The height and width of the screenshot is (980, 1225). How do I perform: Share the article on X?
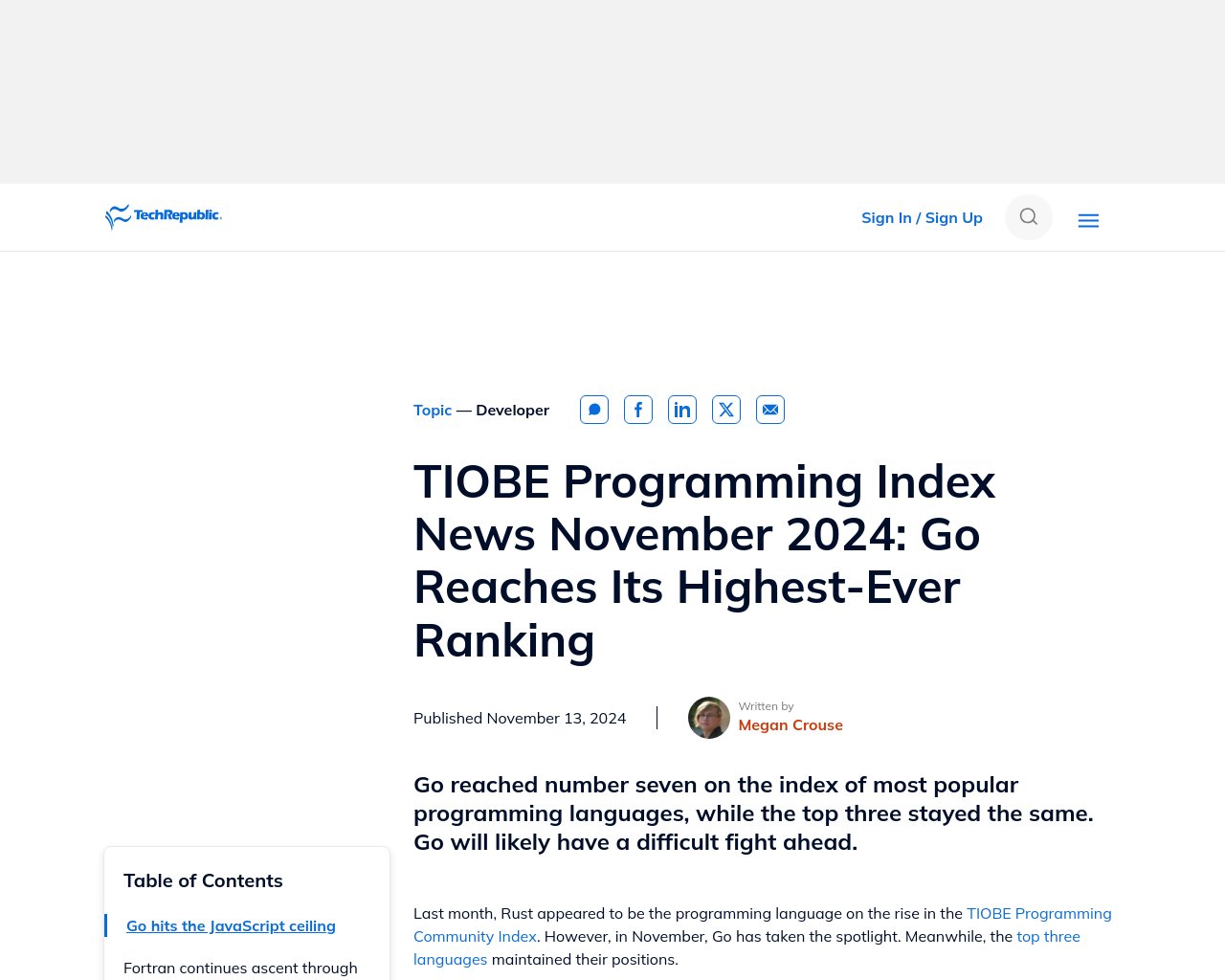click(x=725, y=409)
